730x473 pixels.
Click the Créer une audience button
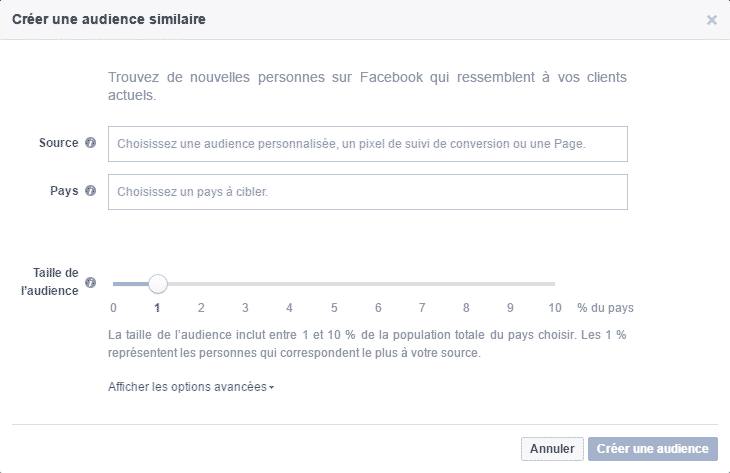[653, 449]
